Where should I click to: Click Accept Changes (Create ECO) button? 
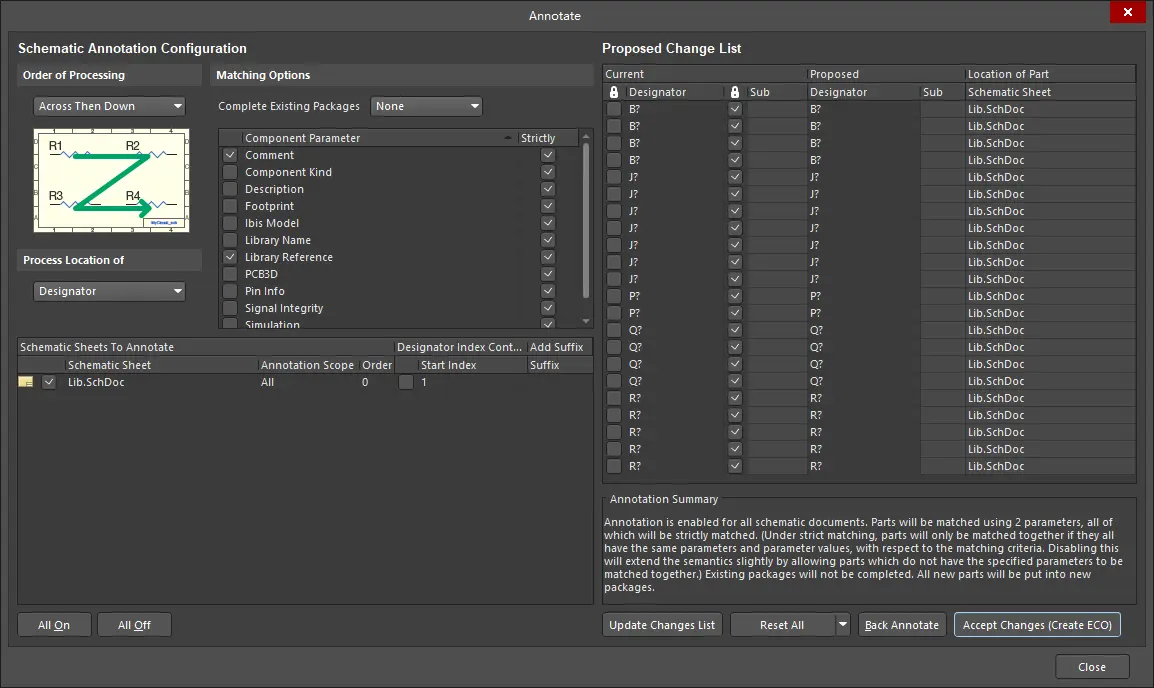click(1037, 625)
